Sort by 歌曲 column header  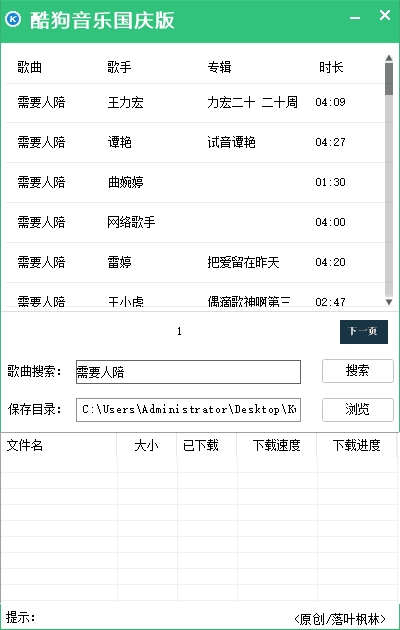point(30,67)
